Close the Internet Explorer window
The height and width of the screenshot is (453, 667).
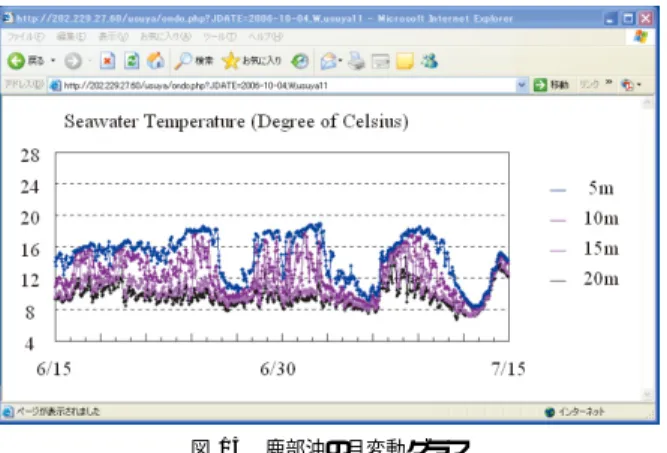click(x=646, y=19)
